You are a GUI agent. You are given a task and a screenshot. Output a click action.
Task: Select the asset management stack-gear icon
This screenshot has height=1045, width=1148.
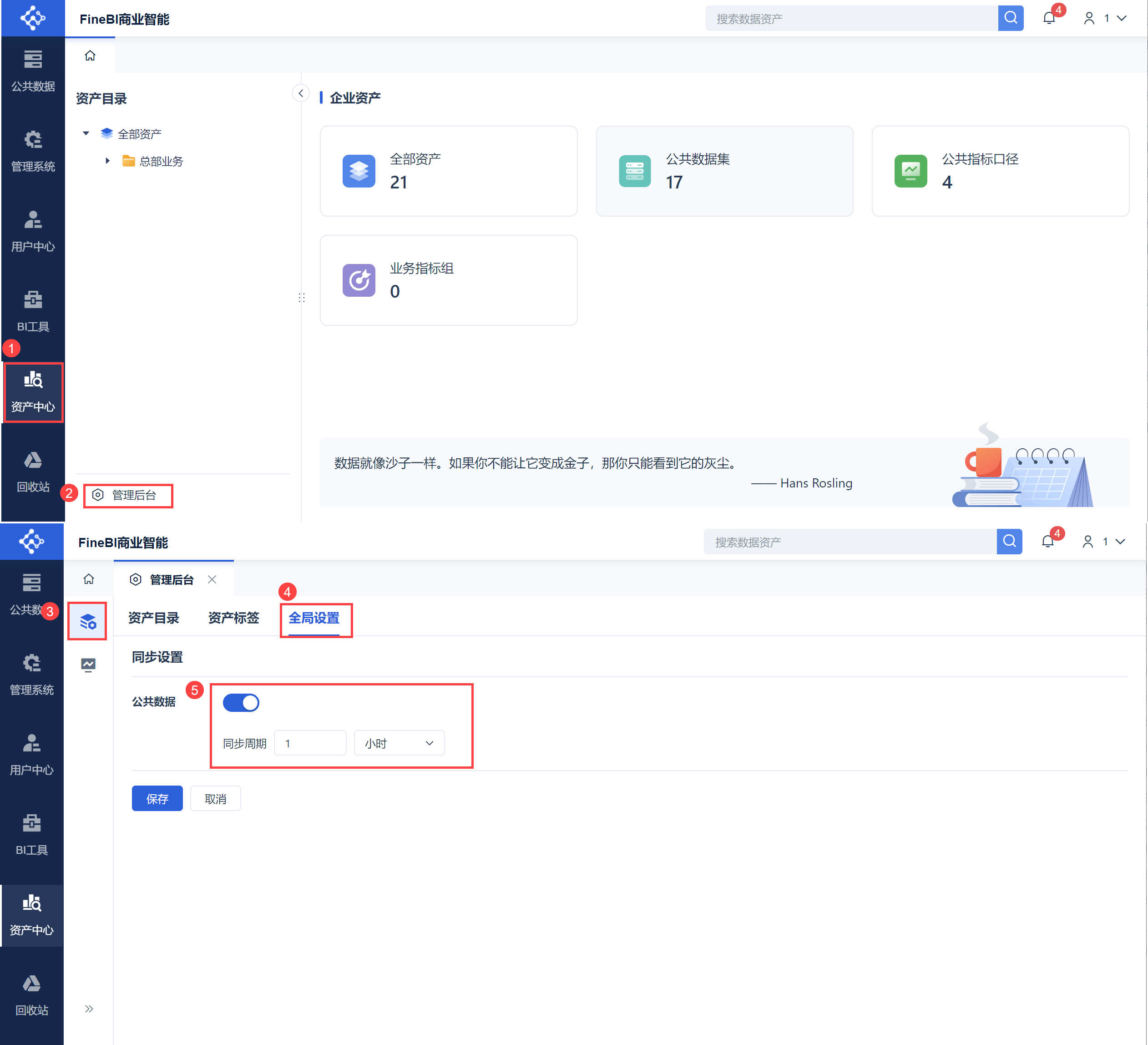click(88, 621)
